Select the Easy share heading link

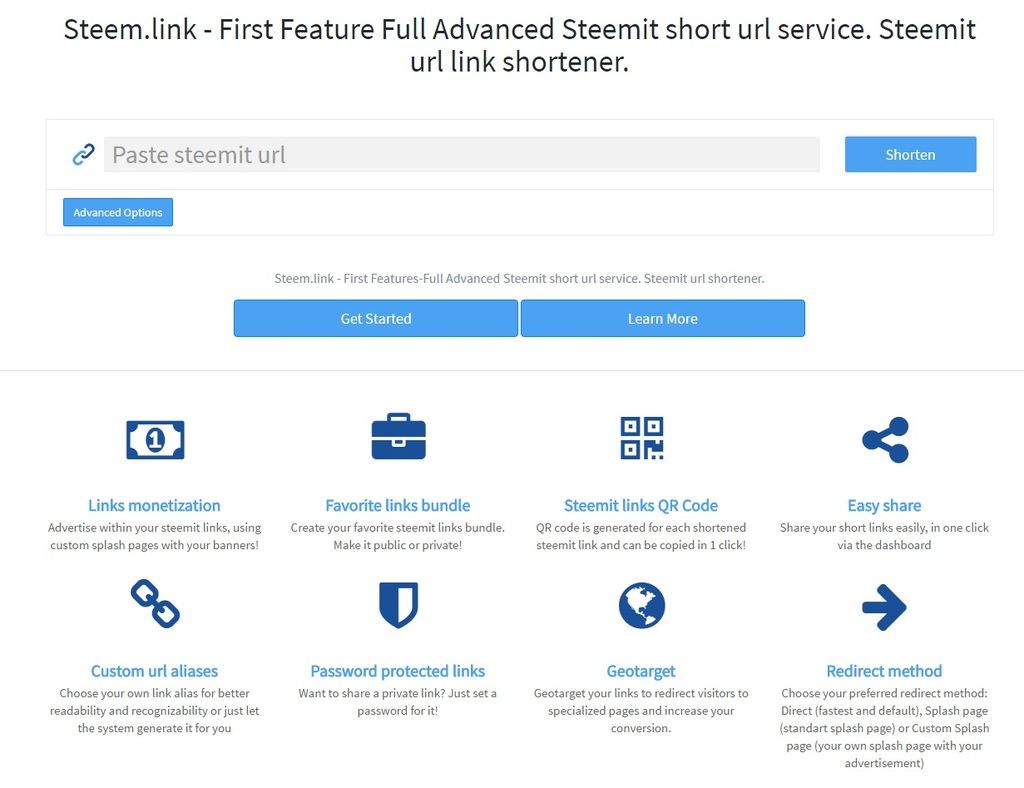(x=884, y=505)
